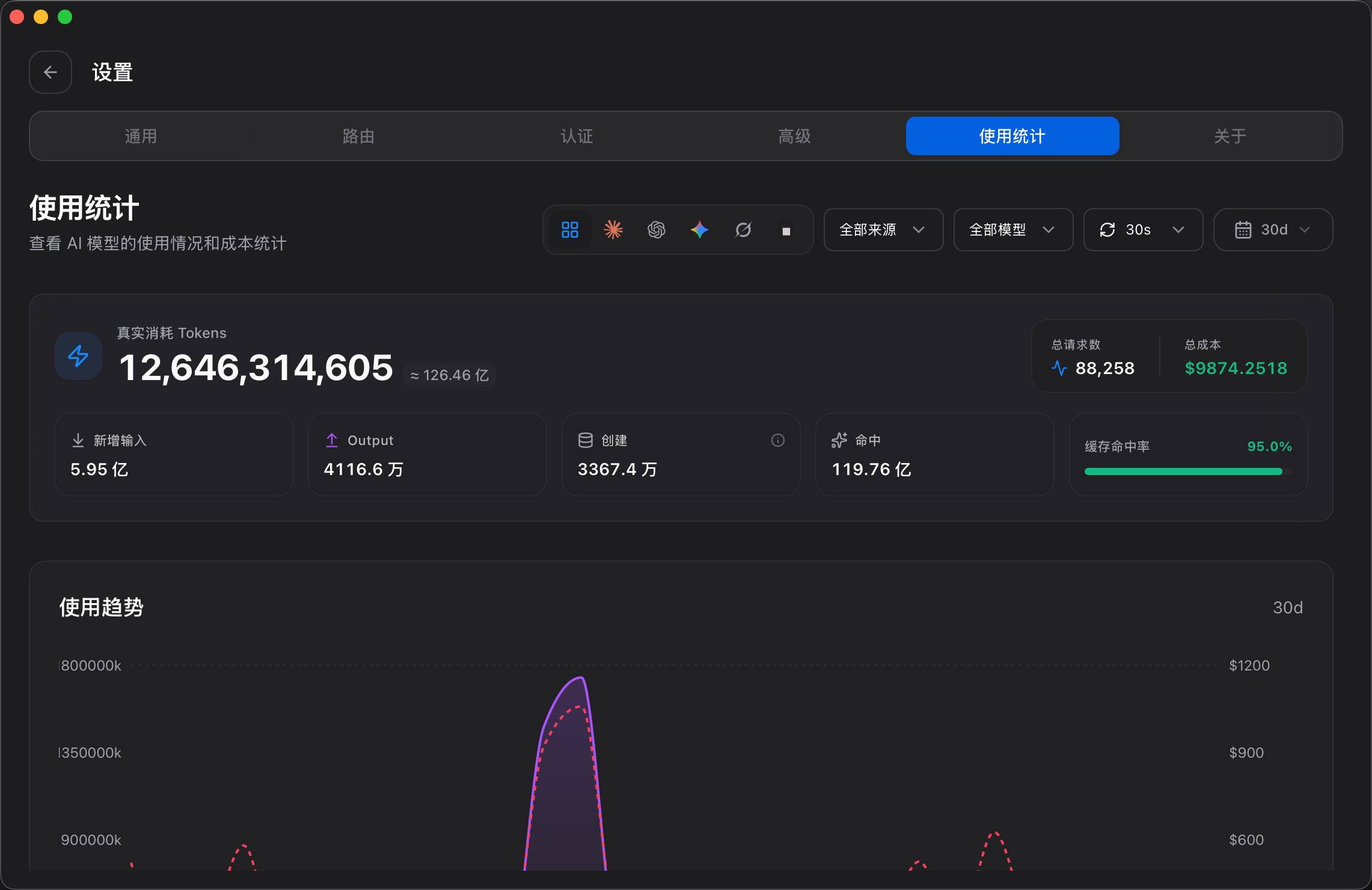Click the active 使用统计 tab

(1012, 136)
